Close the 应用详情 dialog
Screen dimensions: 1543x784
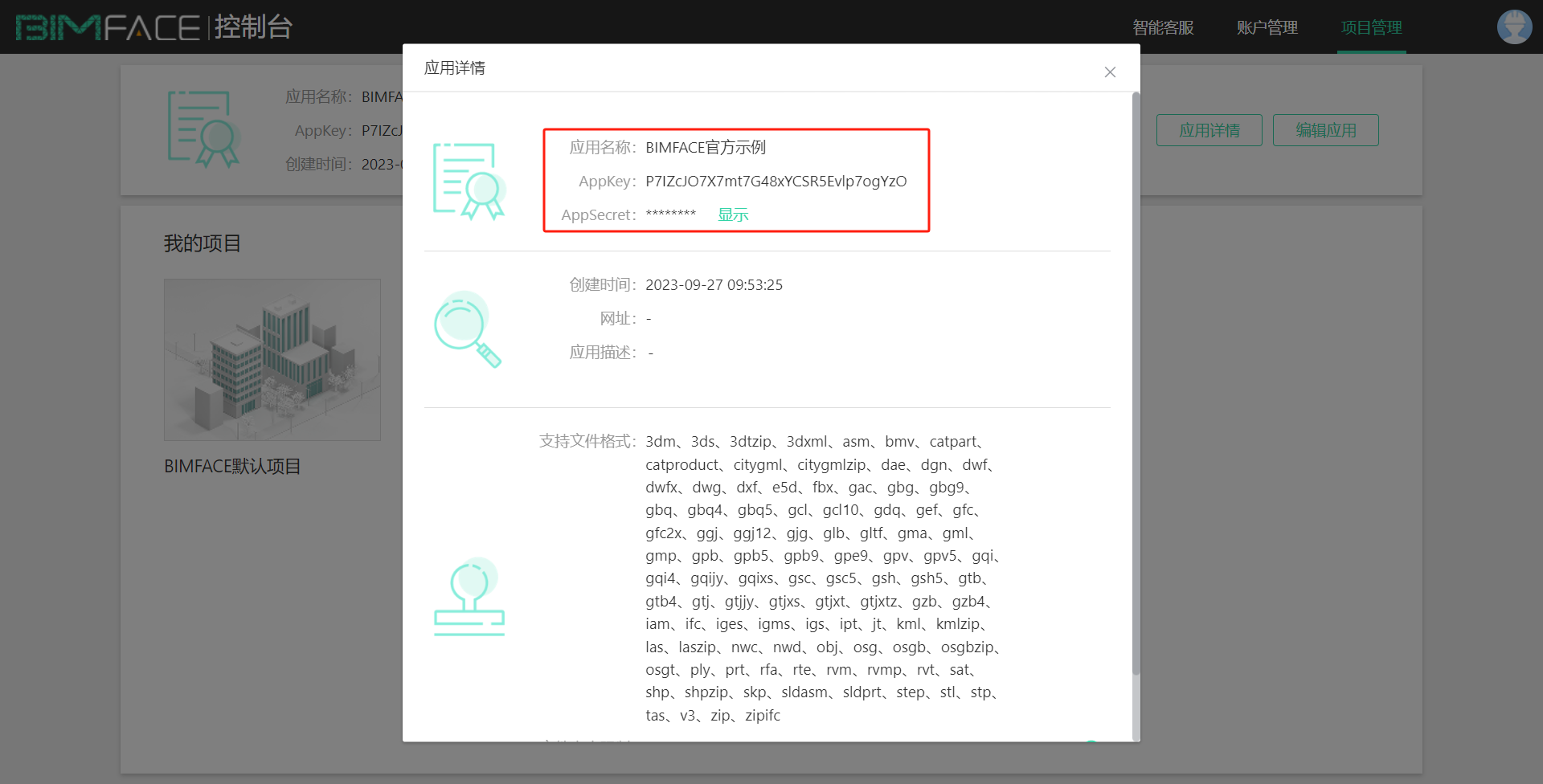[1110, 72]
